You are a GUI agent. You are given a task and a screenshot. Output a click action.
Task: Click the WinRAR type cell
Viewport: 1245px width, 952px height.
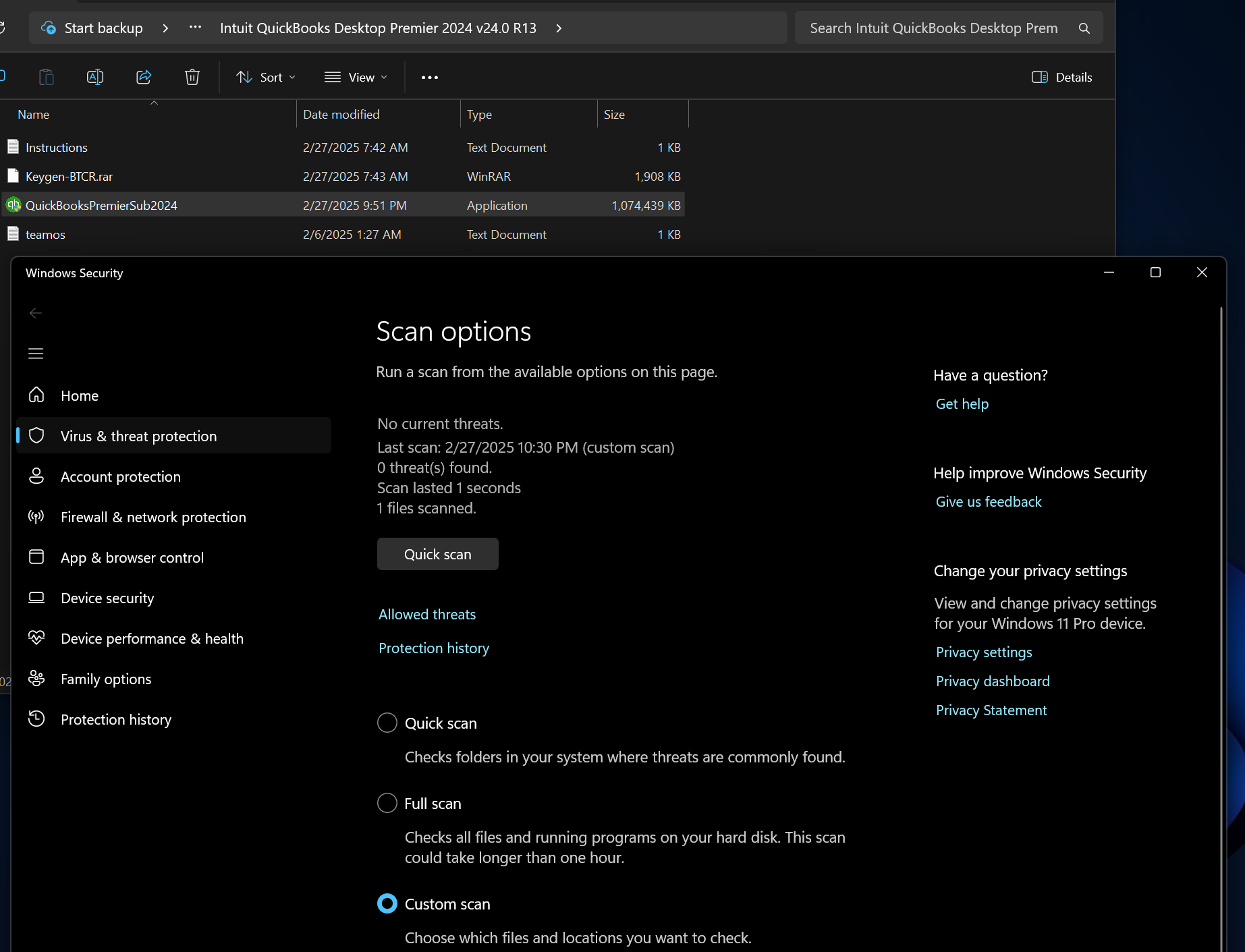tap(489, 176)
